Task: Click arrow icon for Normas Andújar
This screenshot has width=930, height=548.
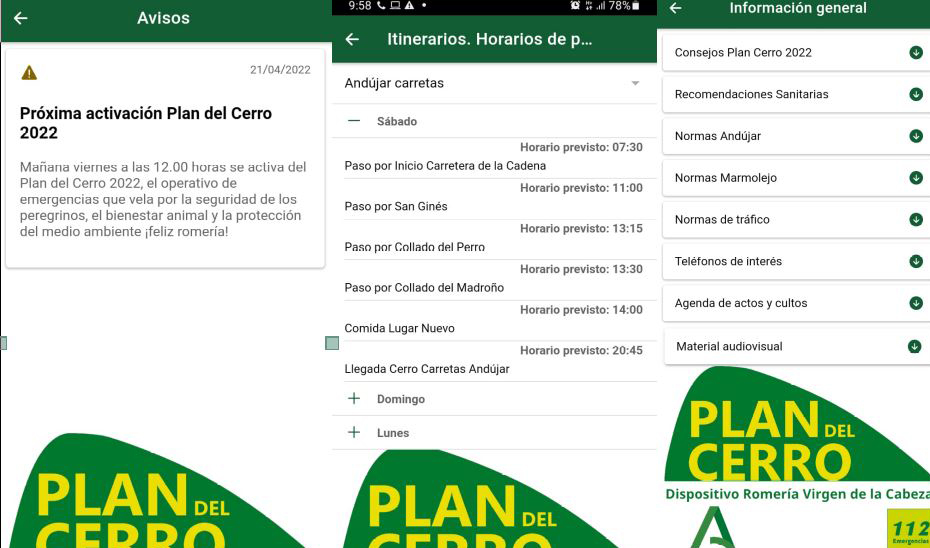Action: point(914,136)
